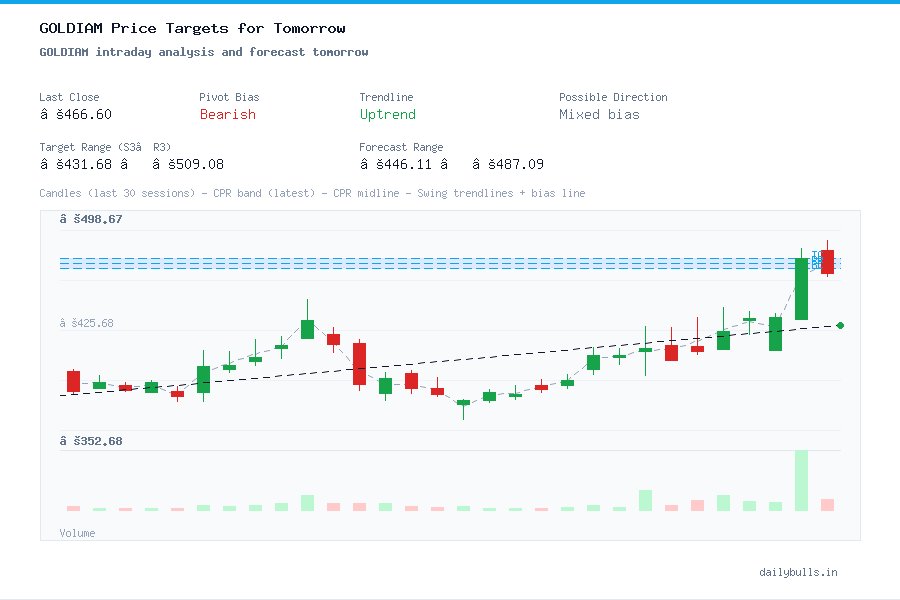Click the last red volume bar

point(827,505)
